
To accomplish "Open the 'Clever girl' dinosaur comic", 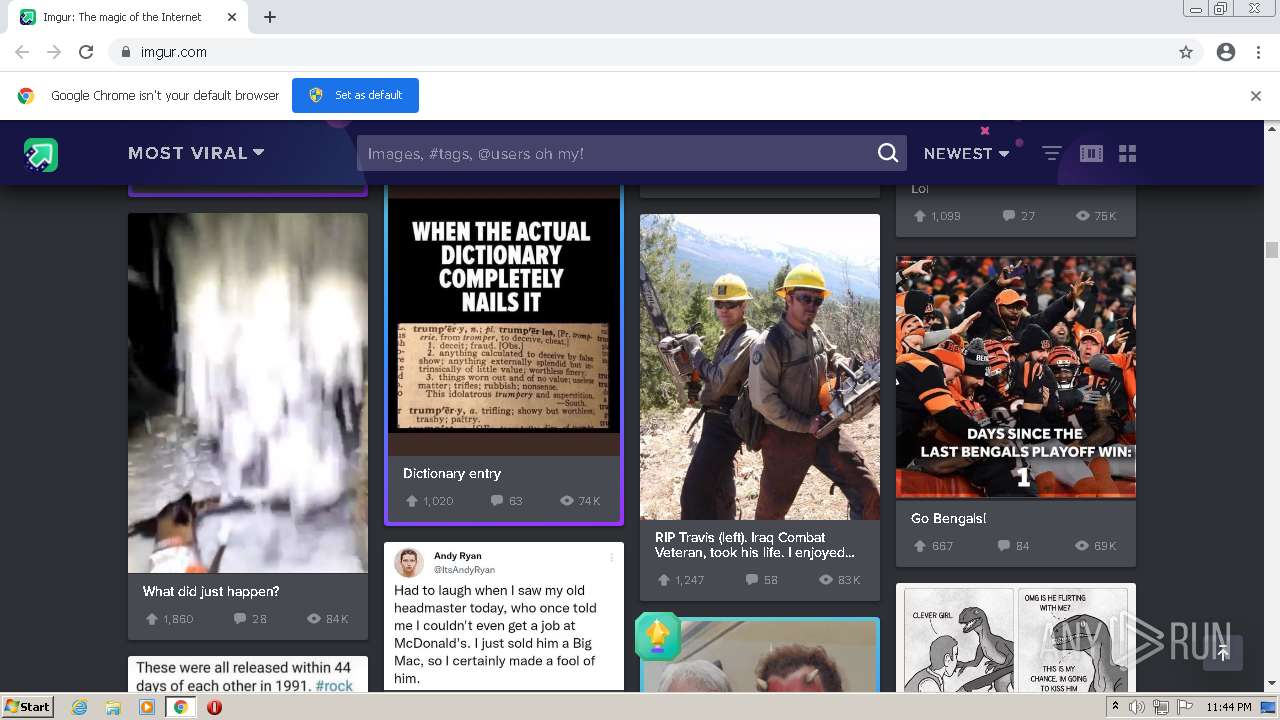I will [x=1016, y=637].
